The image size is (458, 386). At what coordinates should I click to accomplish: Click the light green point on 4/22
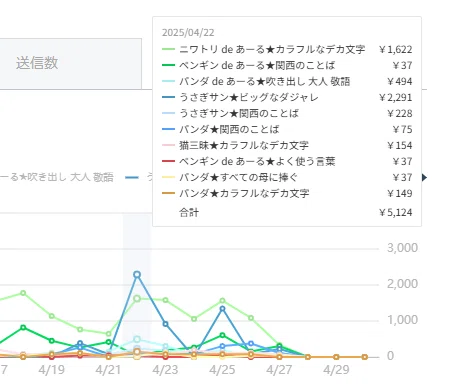(x=137, y=298)
